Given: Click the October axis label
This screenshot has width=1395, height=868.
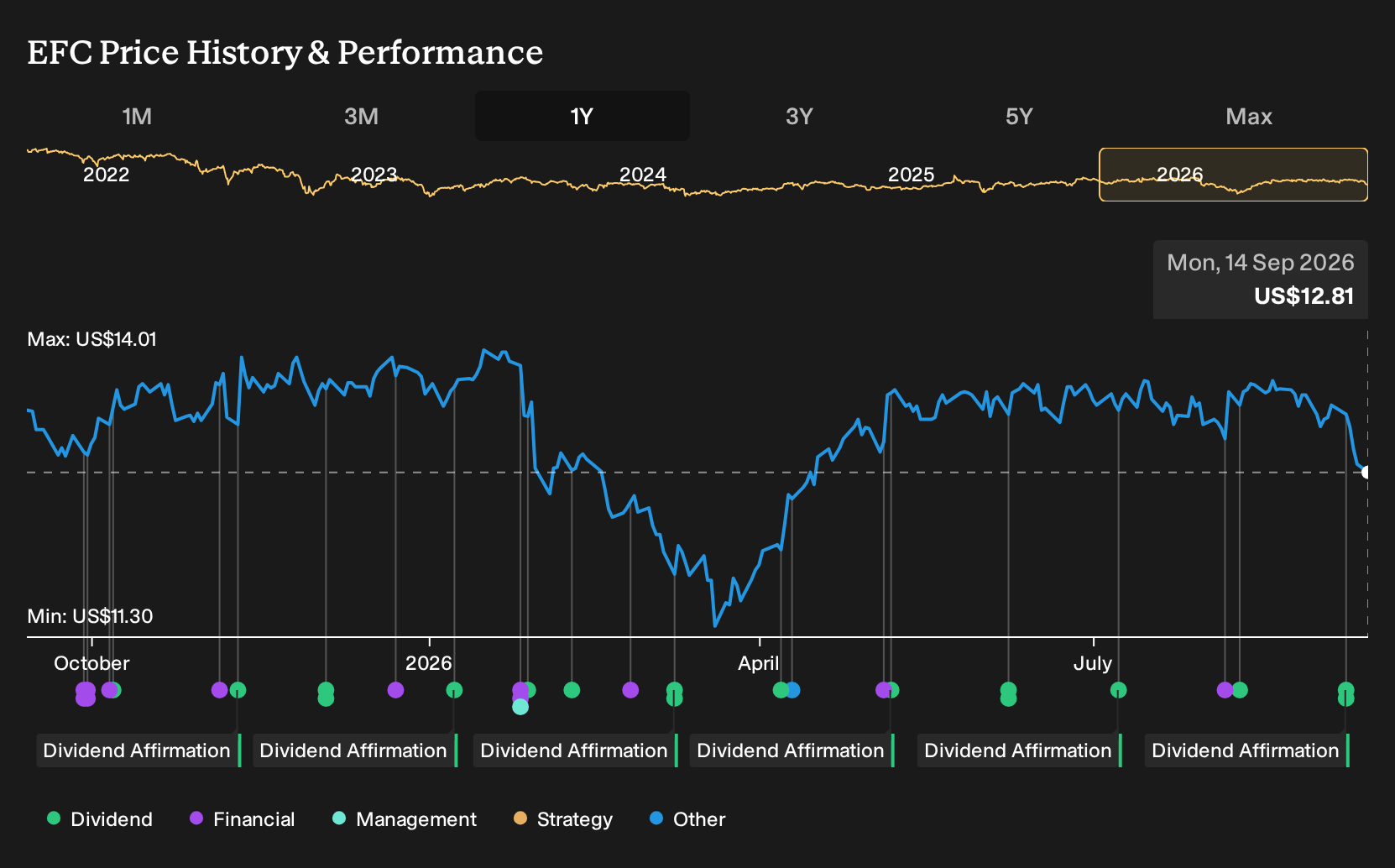Looking at the screenshot, I should pos(91,663).
